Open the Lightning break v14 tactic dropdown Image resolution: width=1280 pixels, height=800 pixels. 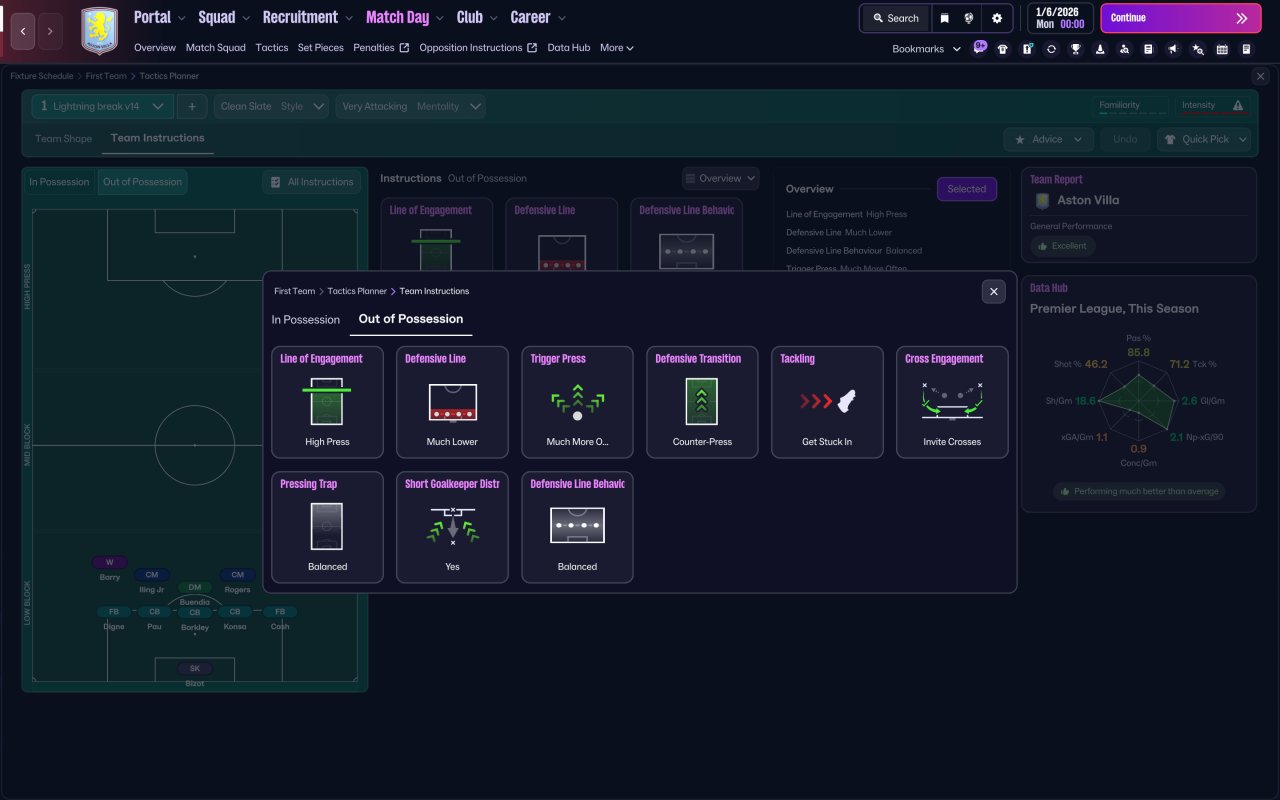[x=102, y=106]
